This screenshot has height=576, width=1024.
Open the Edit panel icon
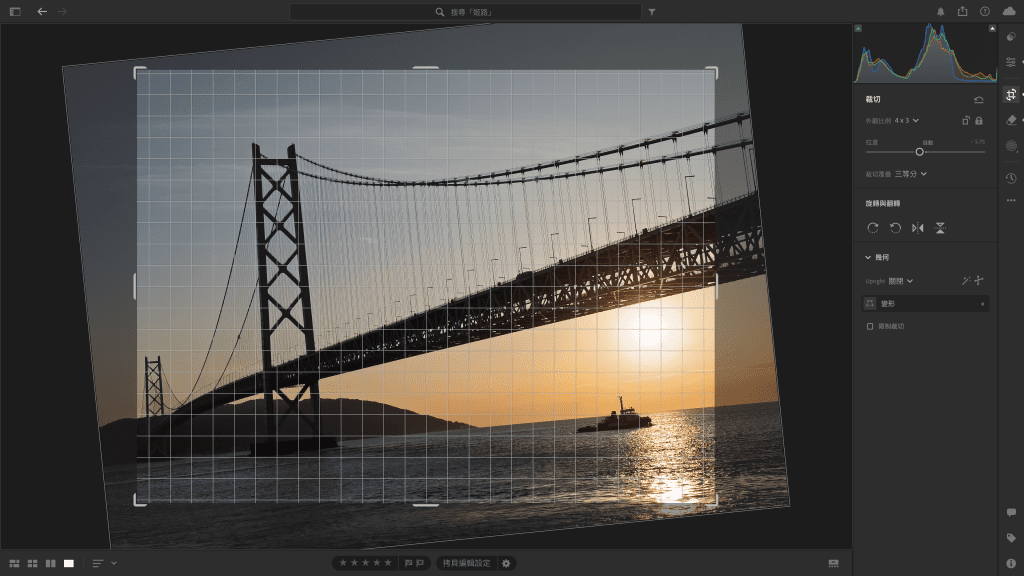tap(1012, 60)
